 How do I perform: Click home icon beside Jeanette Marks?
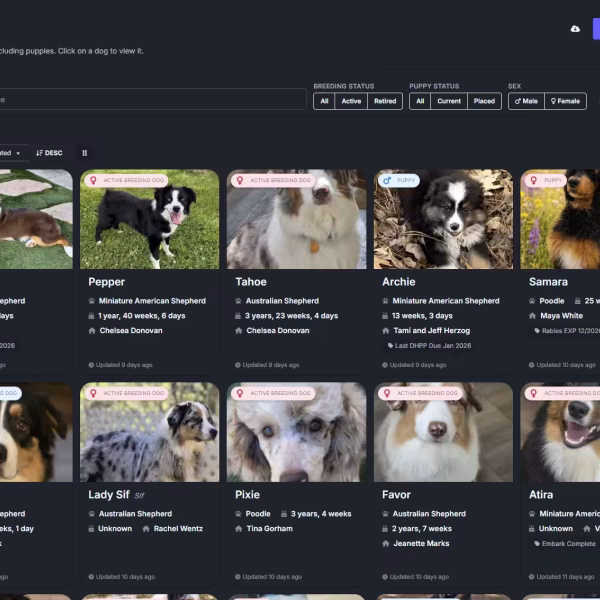[385, 543]
